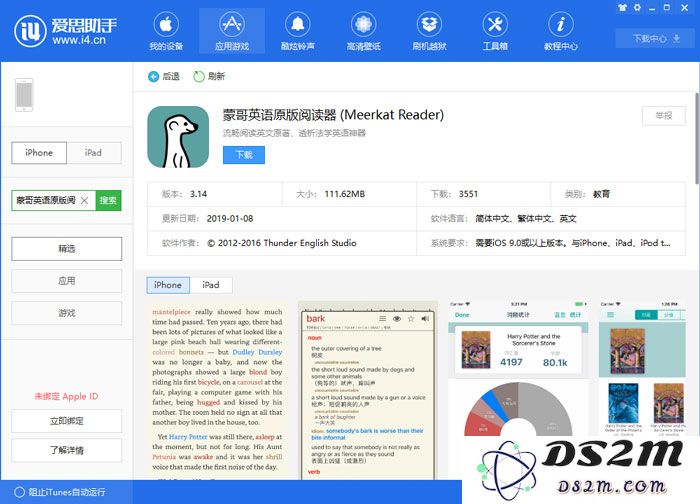Open 游戏 games category
Viewport: 700px width, 504px height.
[67, 313]
